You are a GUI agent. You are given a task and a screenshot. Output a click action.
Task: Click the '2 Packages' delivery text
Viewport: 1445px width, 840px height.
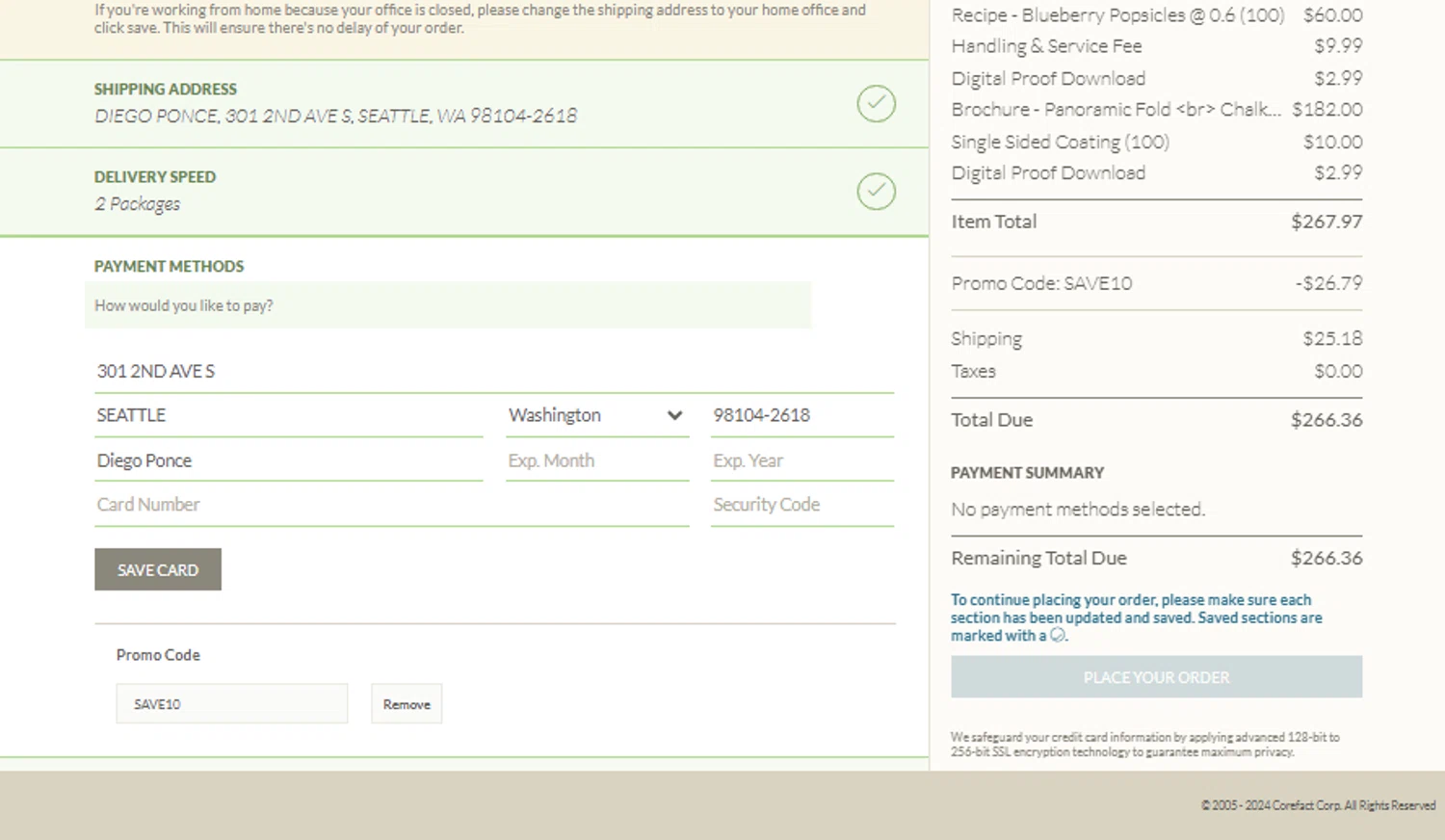click(137, 204)
